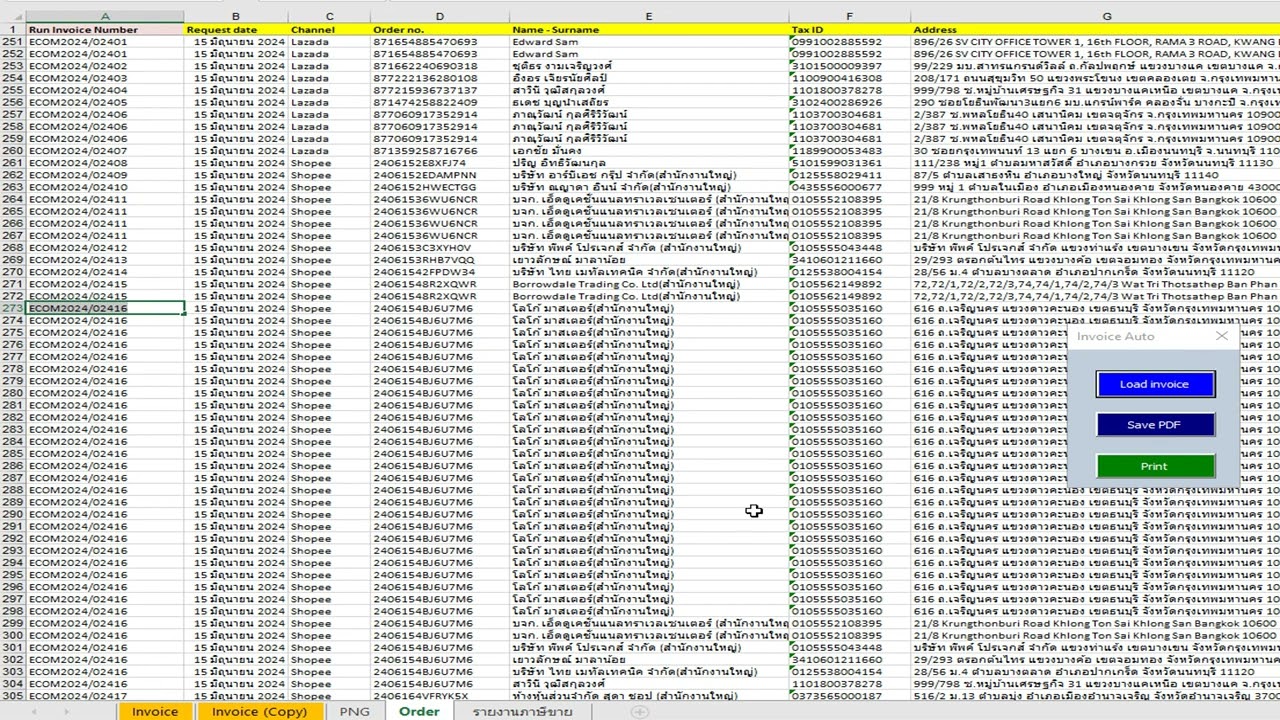Screen dimensions: 1280x720
Task: Click tax ID 3102400286926
Action: tap(850, 102)
